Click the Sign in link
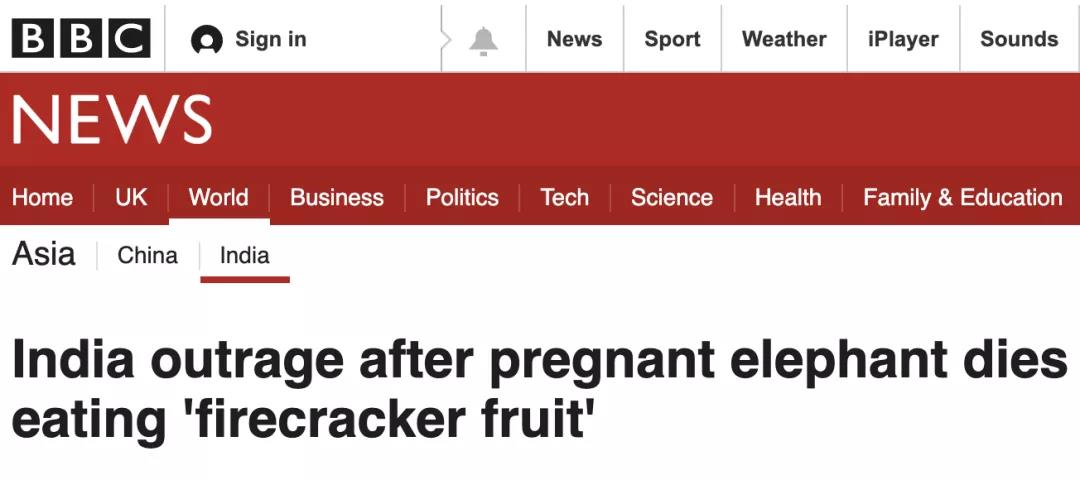 coord(271,39)
